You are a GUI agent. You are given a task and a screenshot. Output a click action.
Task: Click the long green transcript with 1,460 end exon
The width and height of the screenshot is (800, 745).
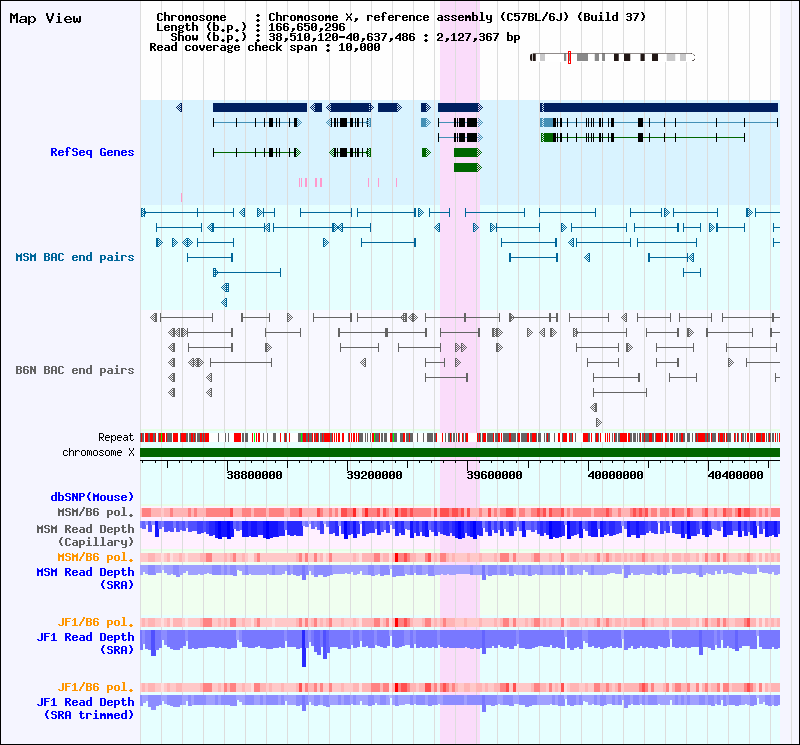click(x=643, y=137)
